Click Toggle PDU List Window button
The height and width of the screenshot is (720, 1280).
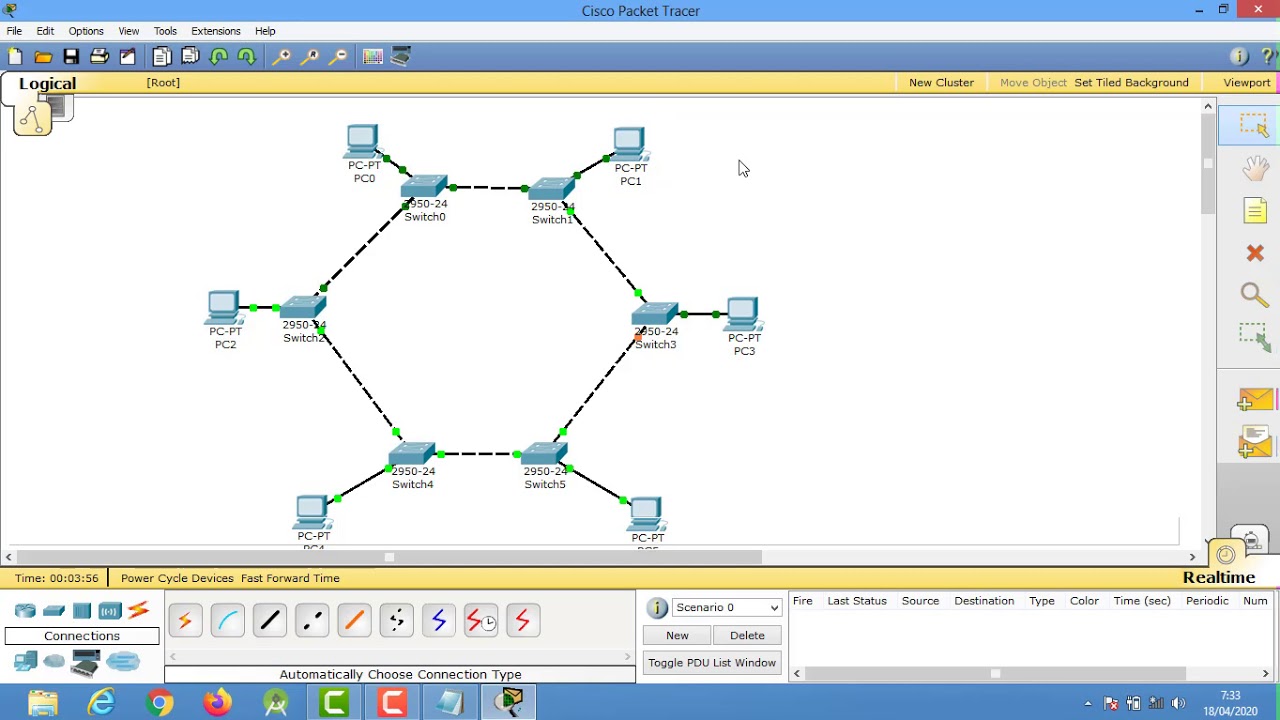[x=712, y=663]
